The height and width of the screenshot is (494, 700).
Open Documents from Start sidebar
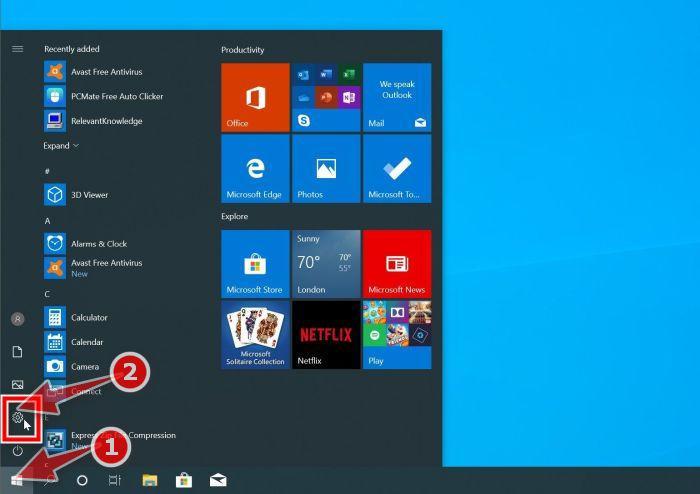click(x=17, y=352)
